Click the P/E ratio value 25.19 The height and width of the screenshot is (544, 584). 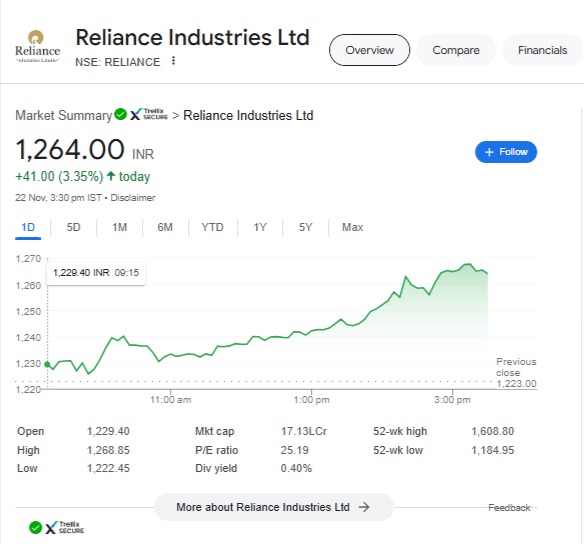[x=294, y=450]
